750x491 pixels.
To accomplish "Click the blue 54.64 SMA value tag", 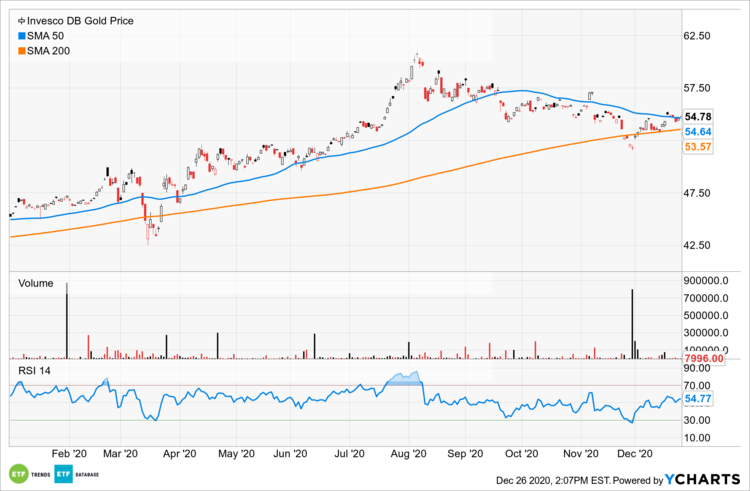I will (697, 132).
